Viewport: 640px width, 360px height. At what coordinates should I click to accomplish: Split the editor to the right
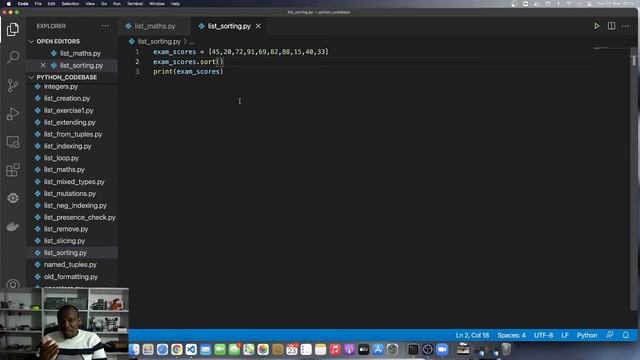[611, 26]
